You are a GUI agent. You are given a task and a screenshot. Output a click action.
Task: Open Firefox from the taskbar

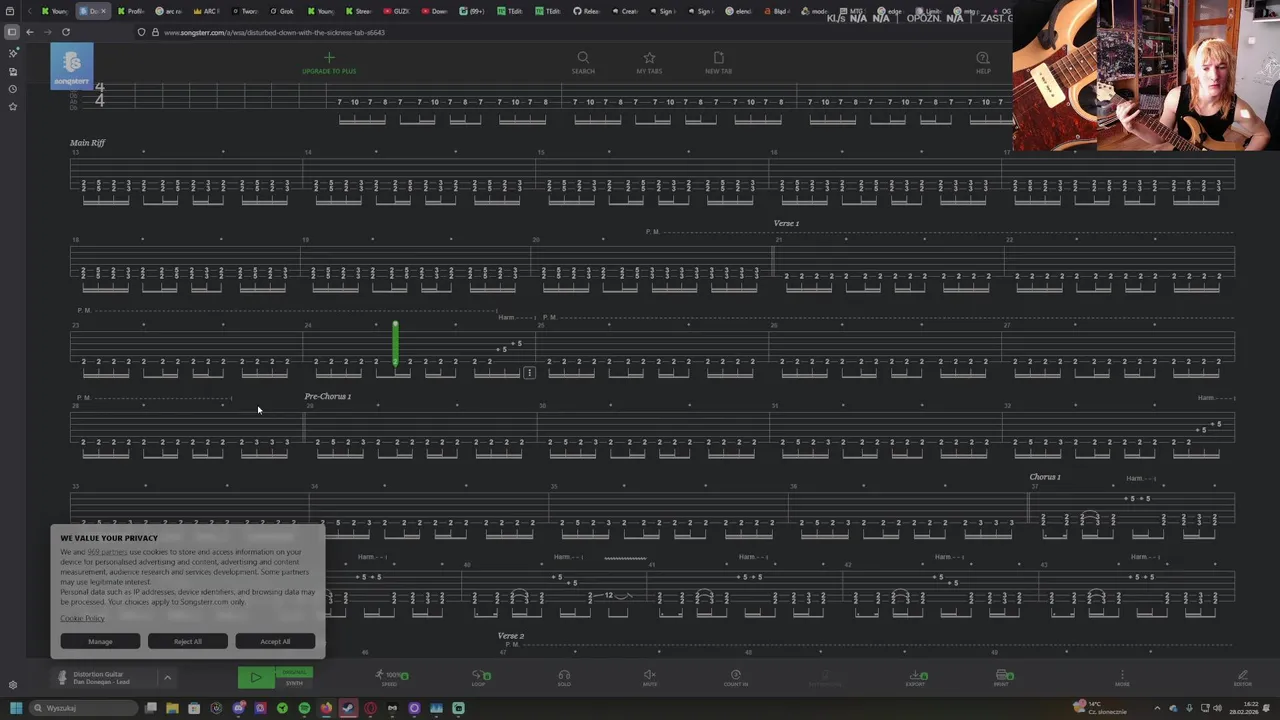pyautogui.click(x=326, y=708)
